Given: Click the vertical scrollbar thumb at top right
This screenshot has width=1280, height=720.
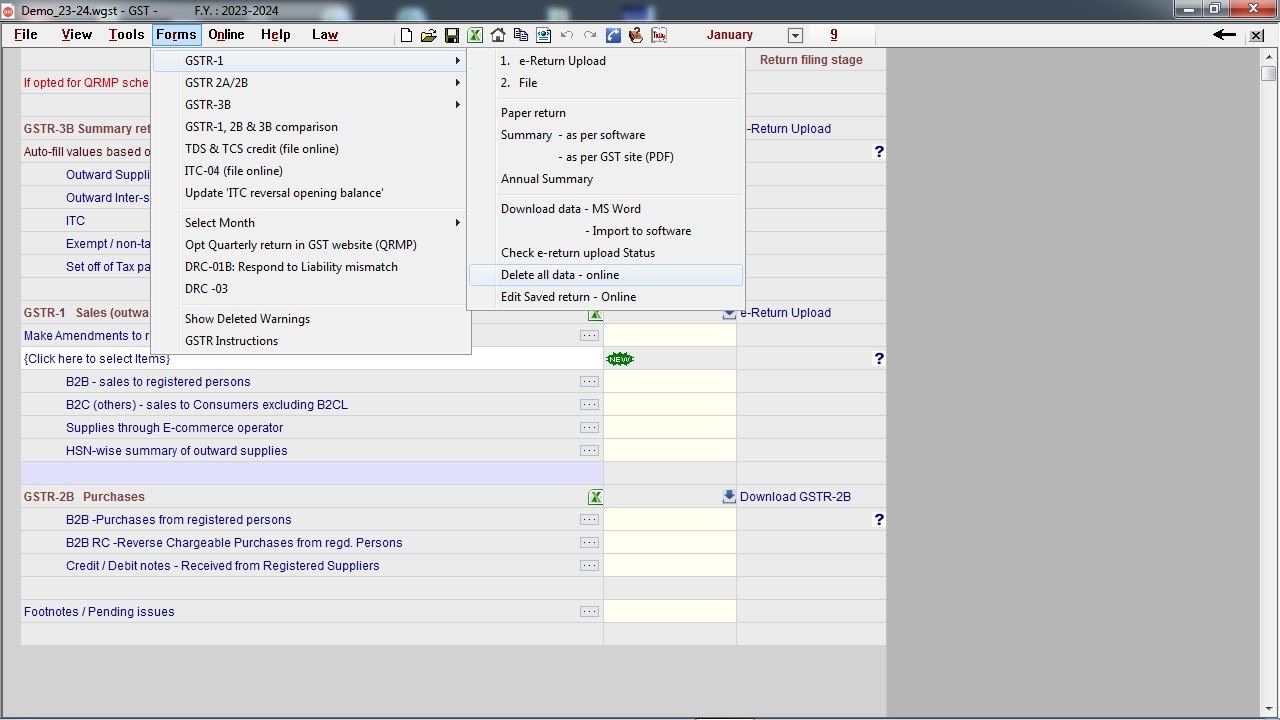Looking at the screenshot, I should click(x=1268, y=73).
